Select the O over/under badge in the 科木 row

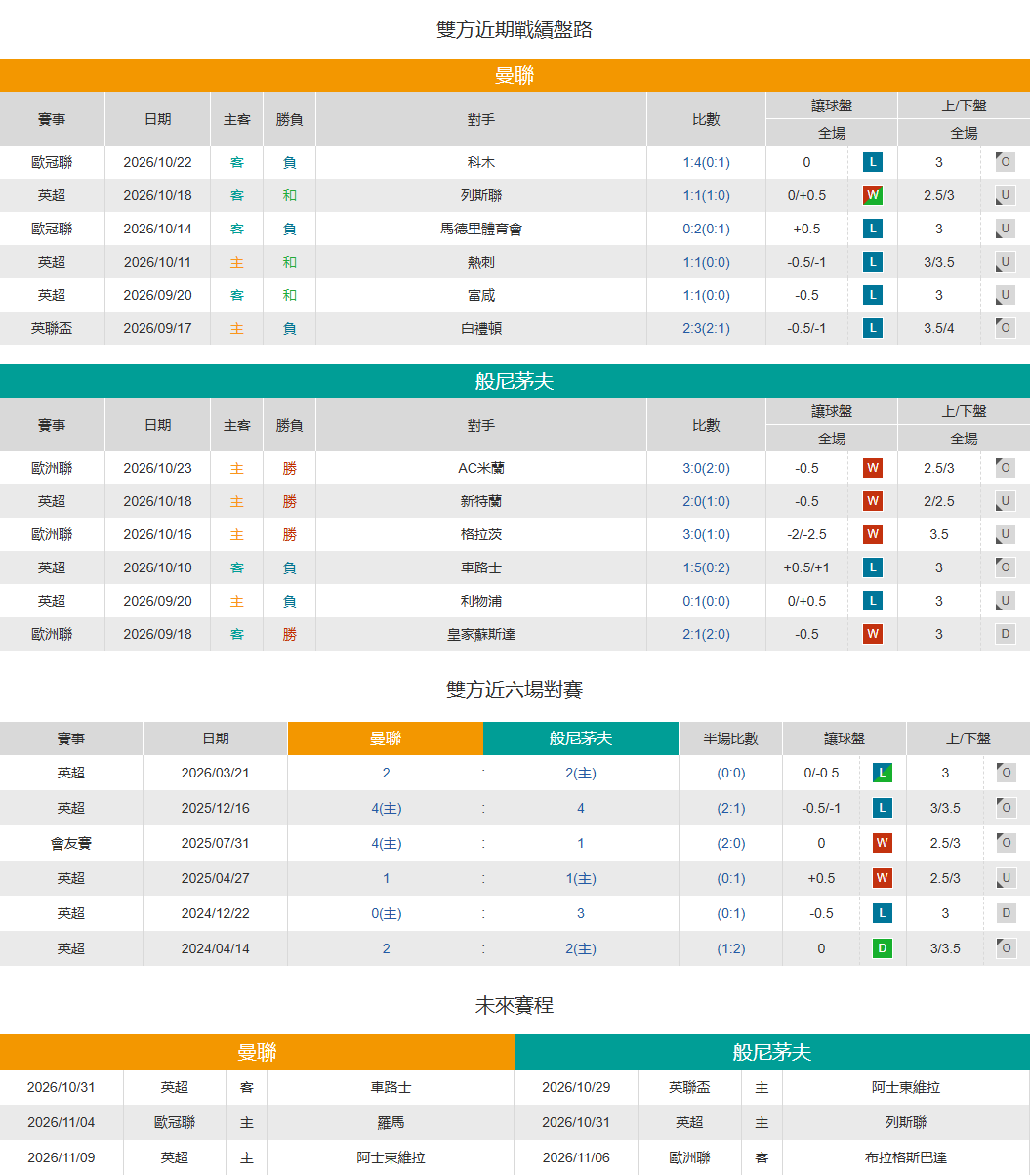click(1006, 162)
